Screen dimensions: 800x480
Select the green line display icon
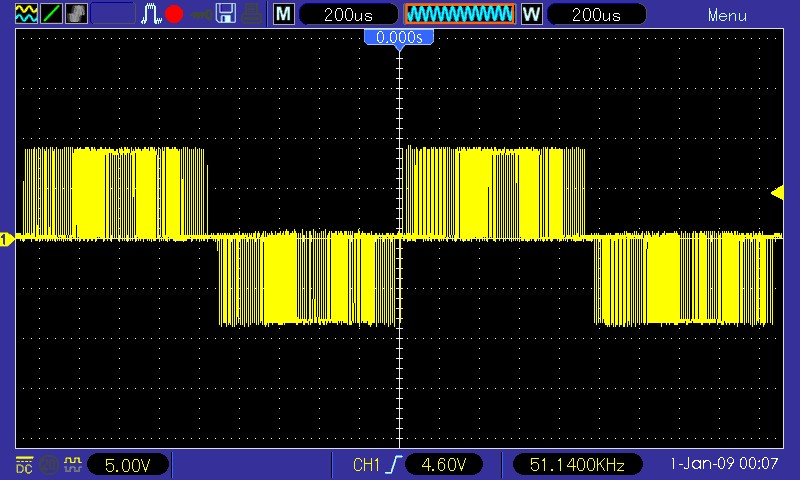pyautogui.click(x=51, y=14)
